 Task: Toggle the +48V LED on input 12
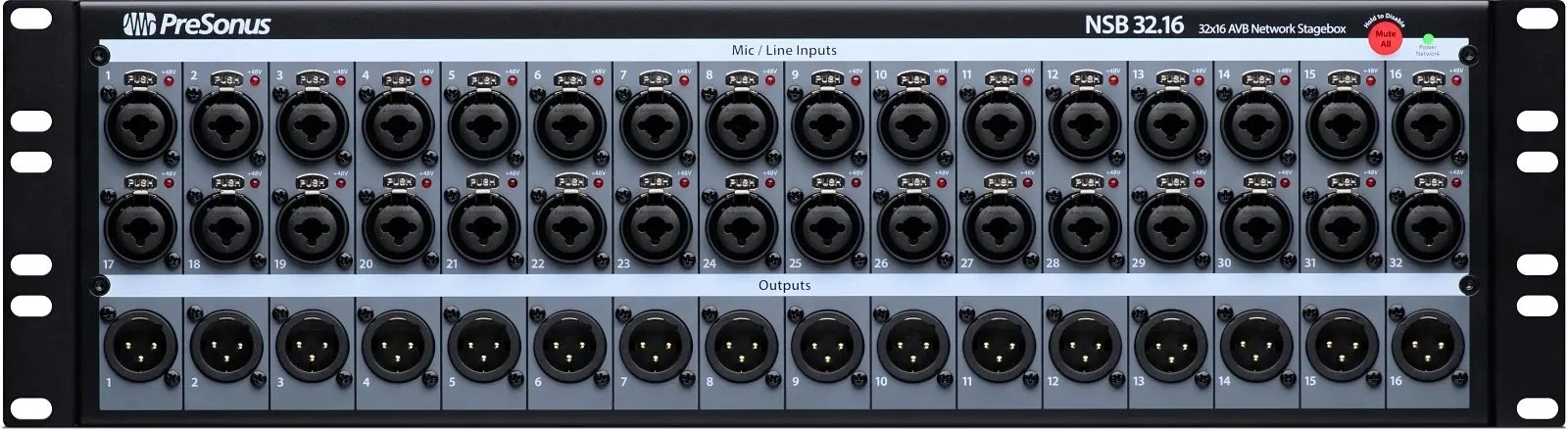1113,80
